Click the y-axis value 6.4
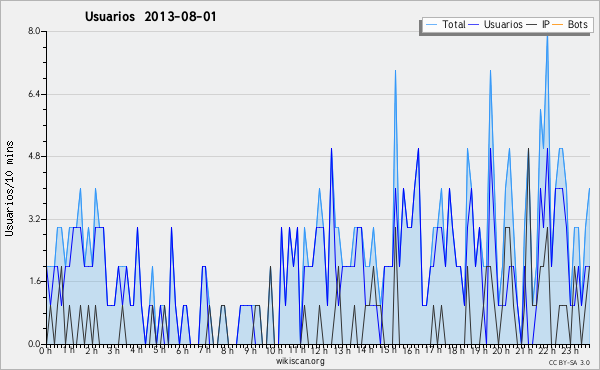 (x=34, y=94)
